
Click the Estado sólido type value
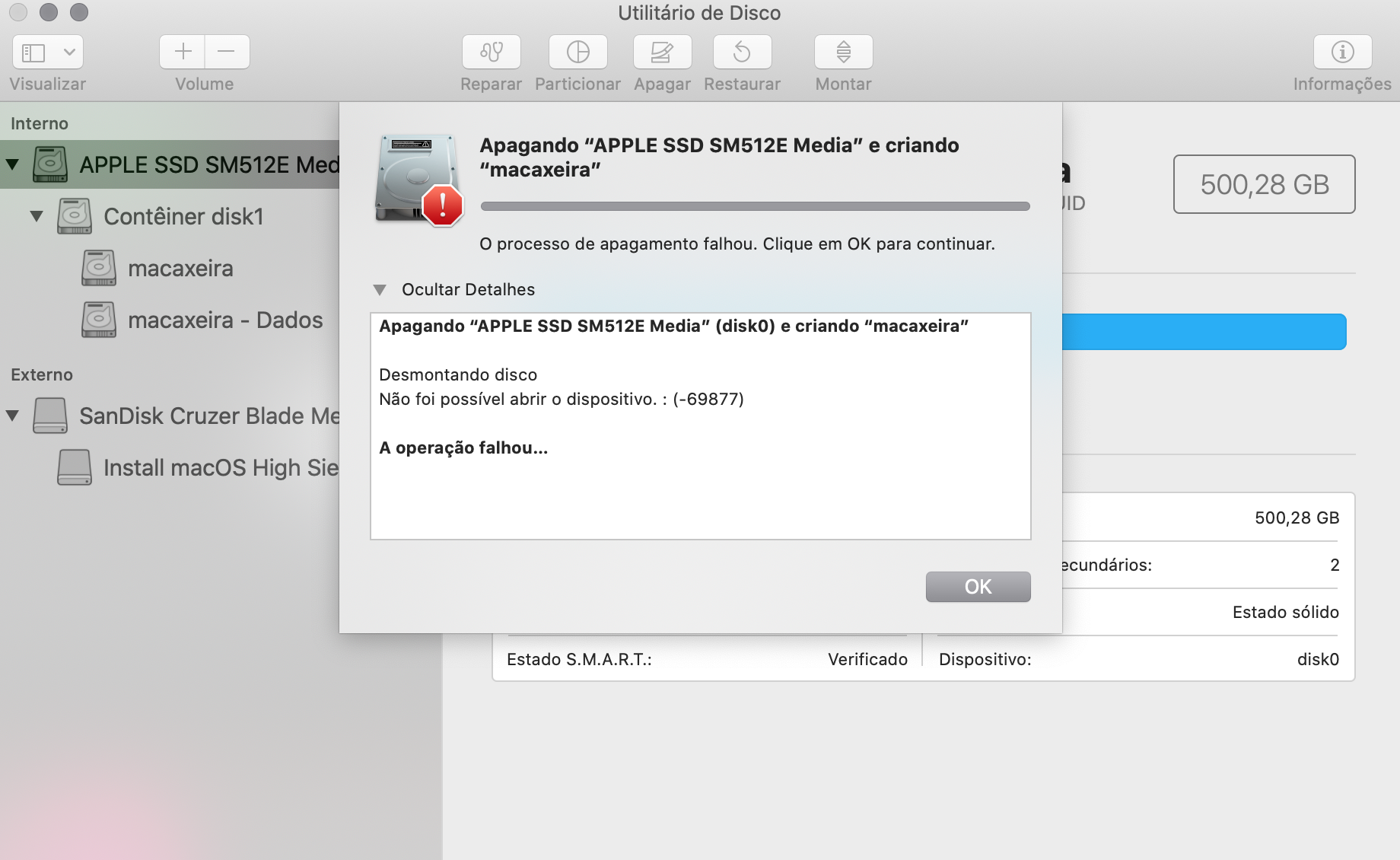(1286, 612)
